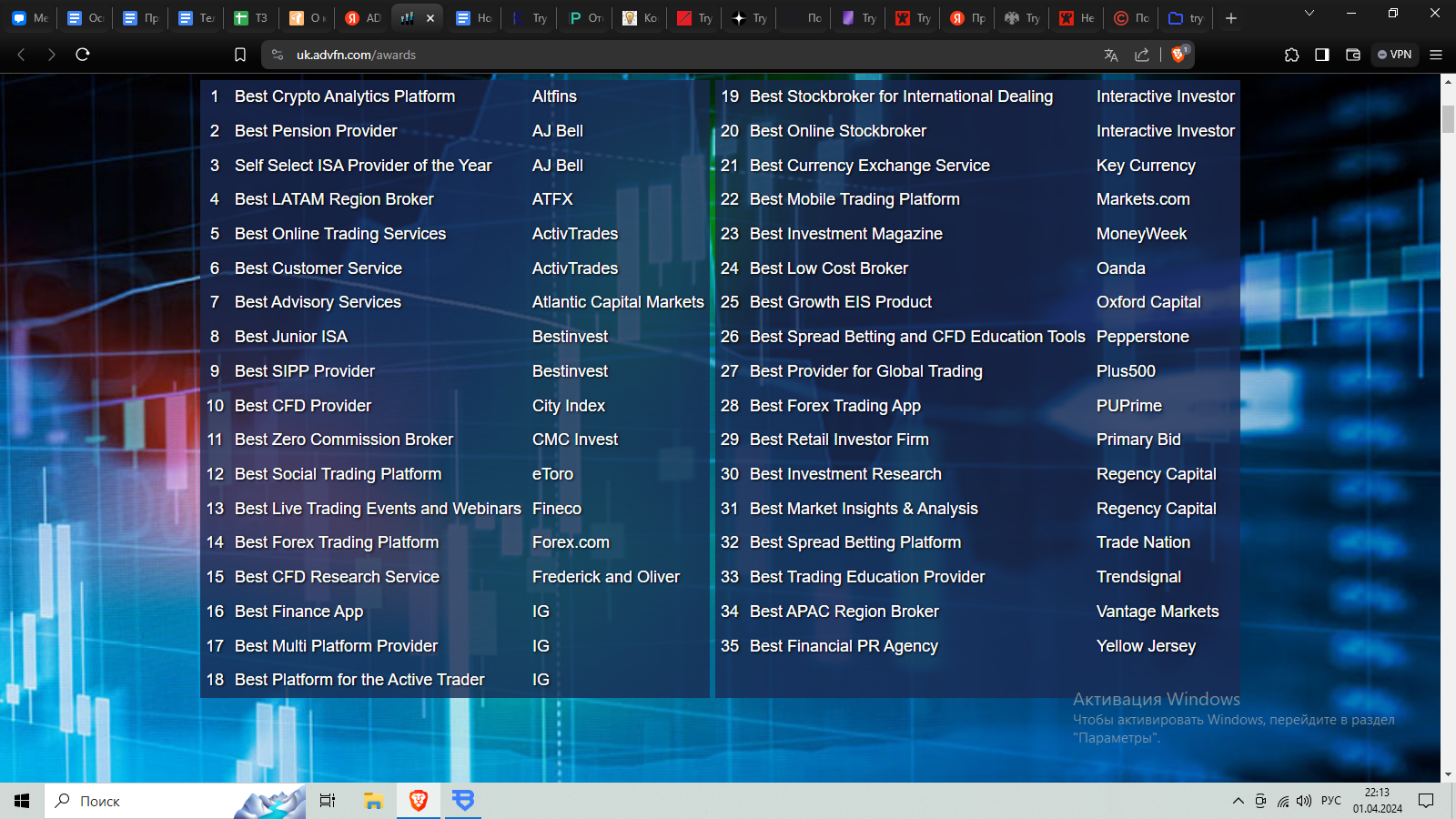Viewport: 1456px width, 819px height.
Task: Open the volume tray icon
Action: [x=1304, y=801]
